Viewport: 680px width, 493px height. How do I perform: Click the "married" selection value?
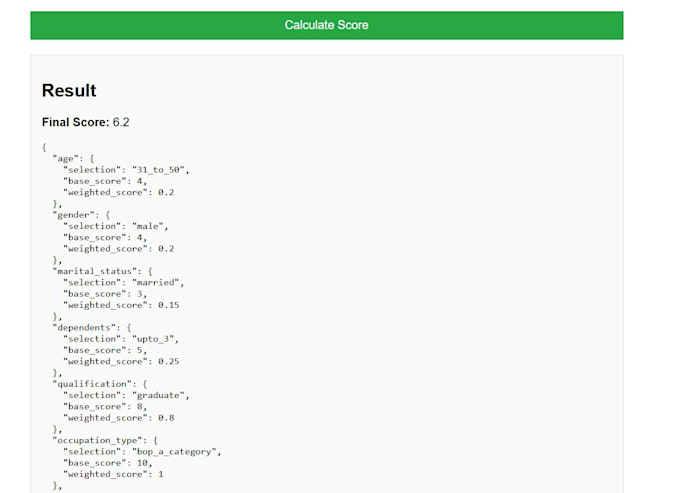click(x=156, y=283)
